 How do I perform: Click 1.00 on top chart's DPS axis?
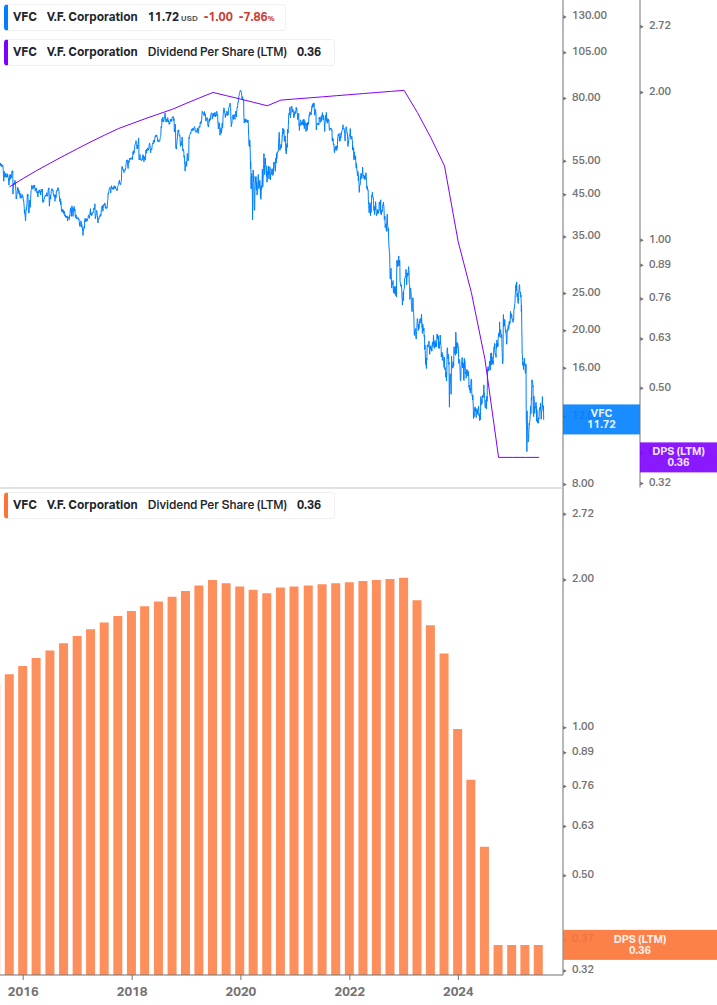click(660, 240)
